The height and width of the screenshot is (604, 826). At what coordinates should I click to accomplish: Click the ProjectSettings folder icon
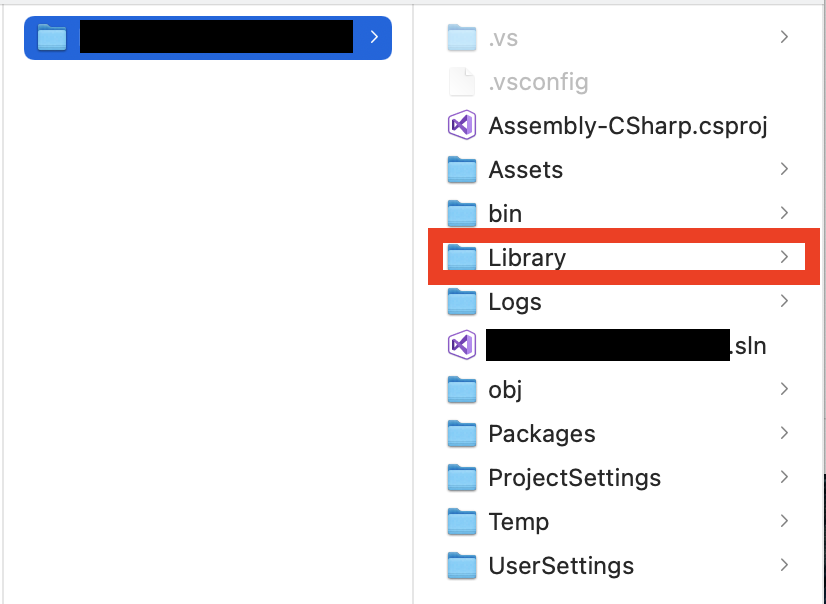click(x=461, y=478)
